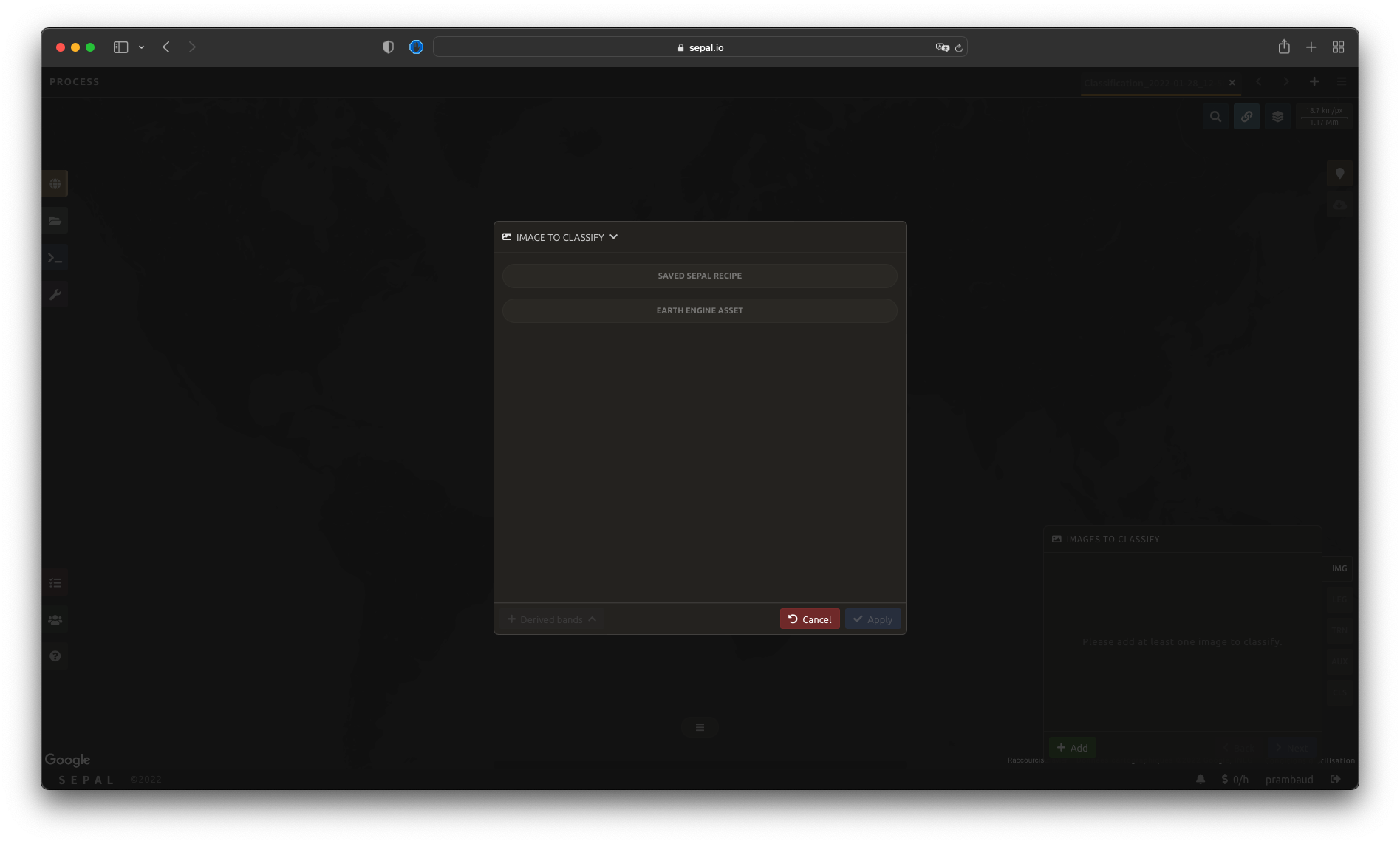
Task: Add a new recipe tab with plus
Action: (1314, 82)
